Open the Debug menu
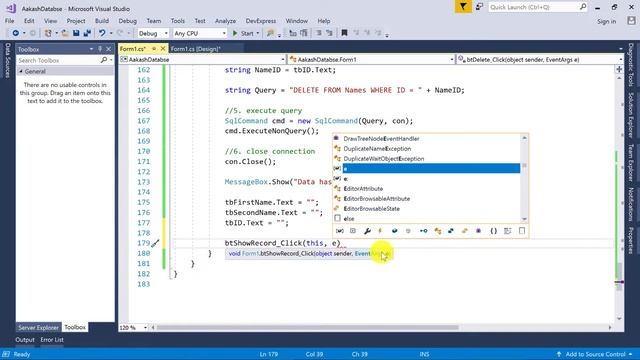 tap(127, 21)
